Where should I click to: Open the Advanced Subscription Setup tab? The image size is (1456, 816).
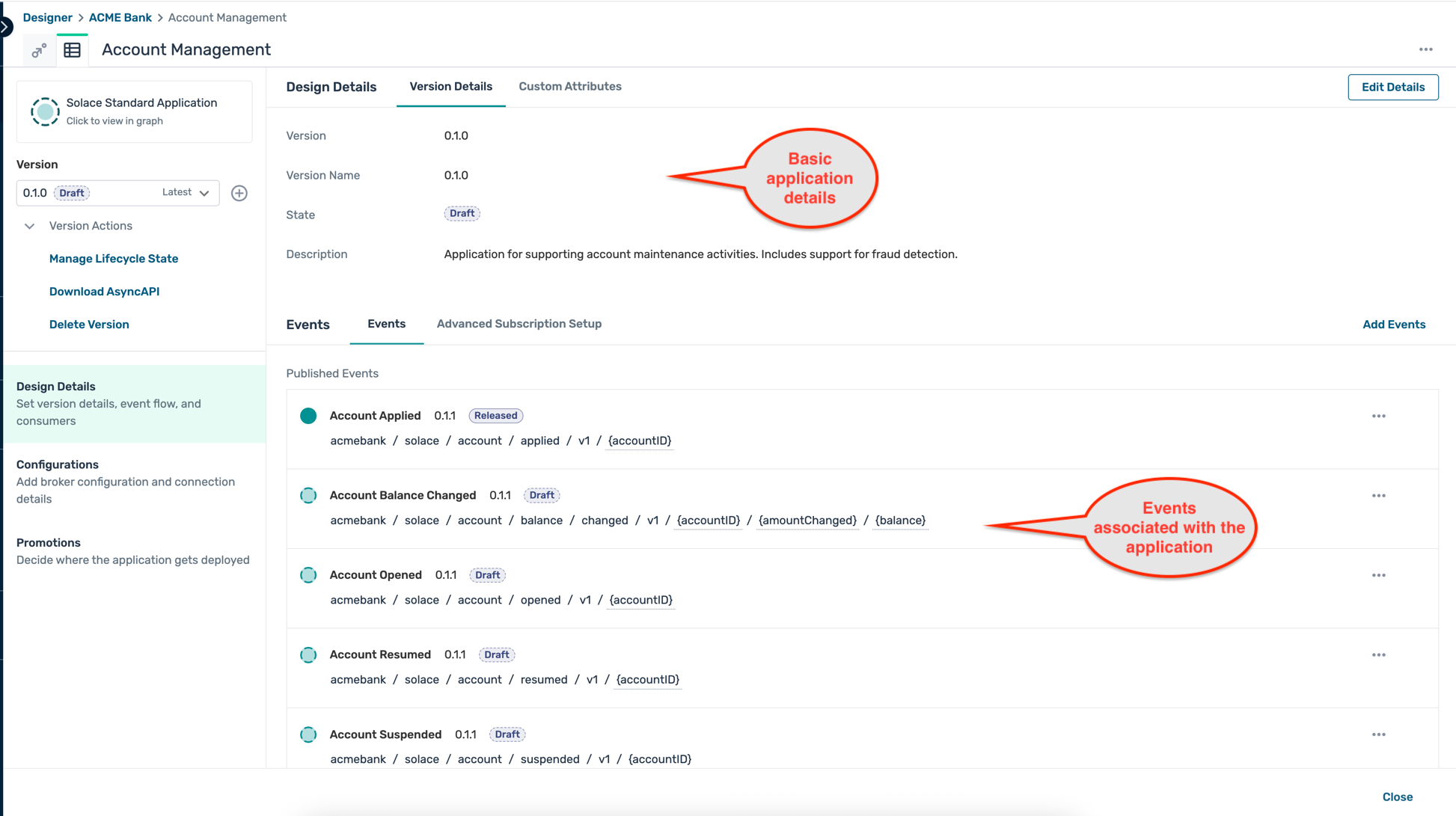coord(519,324)
